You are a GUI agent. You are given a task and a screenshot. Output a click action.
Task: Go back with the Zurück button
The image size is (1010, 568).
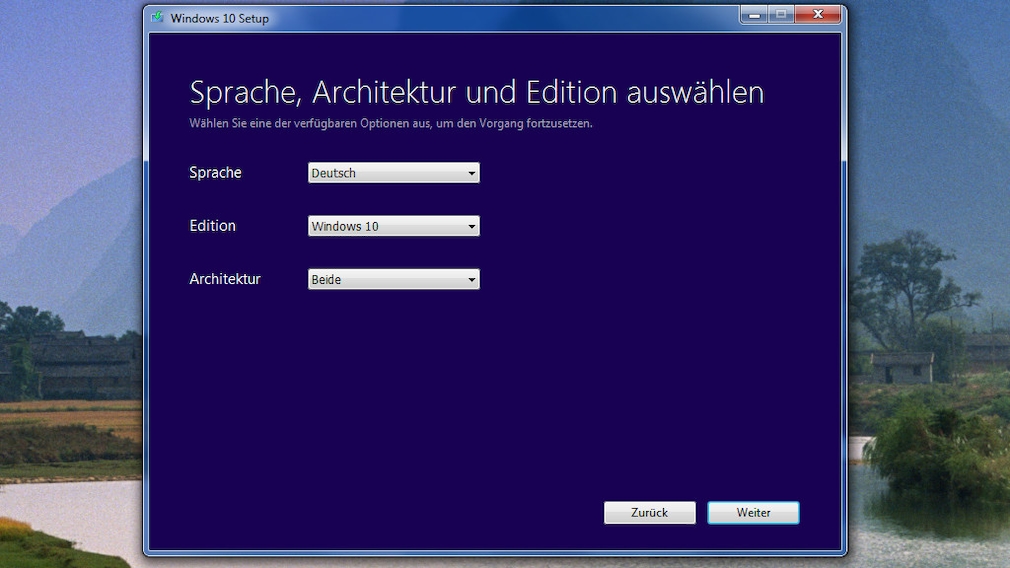coord(649,513)
